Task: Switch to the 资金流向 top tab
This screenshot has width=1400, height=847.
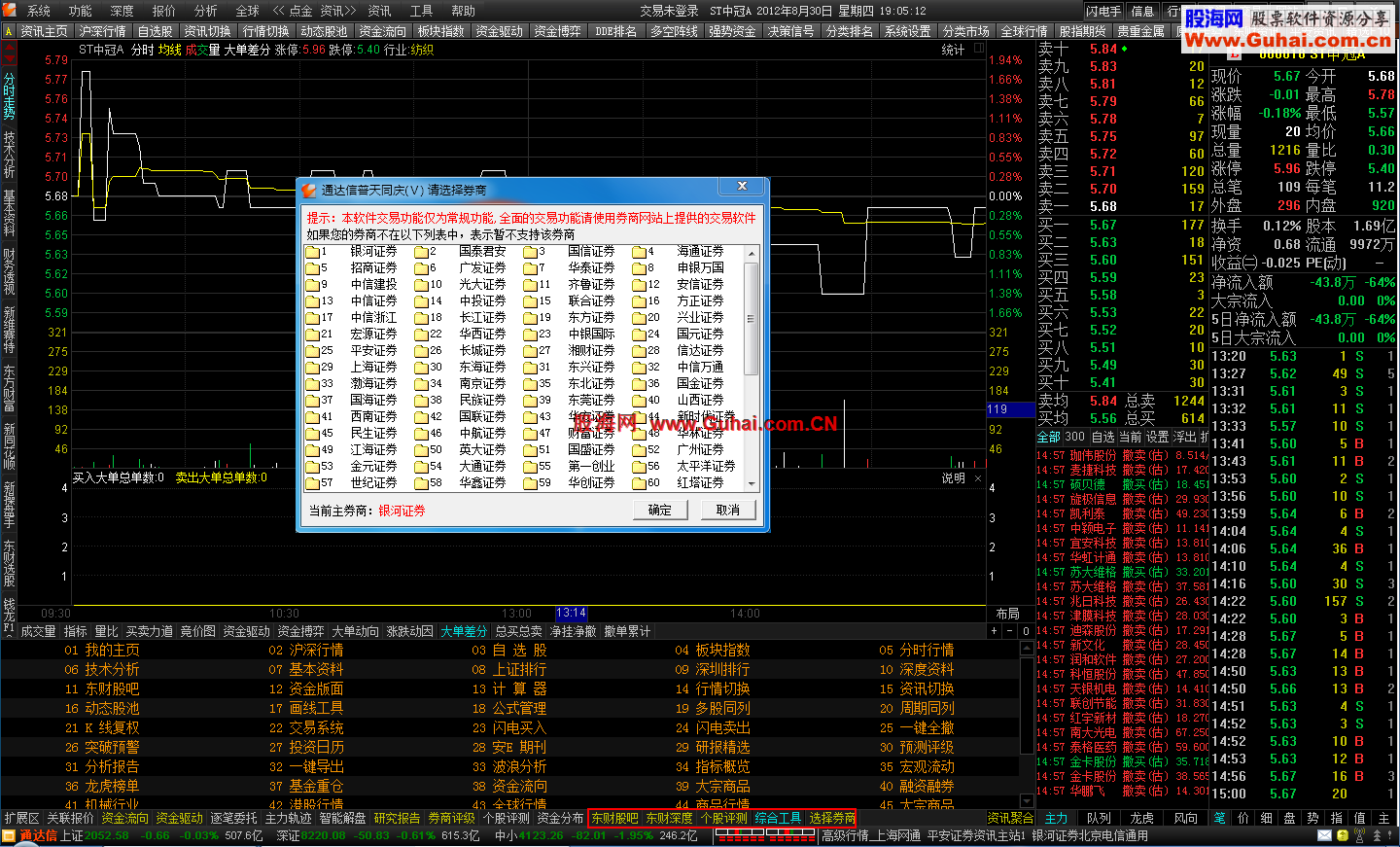Action: [382, 31]
